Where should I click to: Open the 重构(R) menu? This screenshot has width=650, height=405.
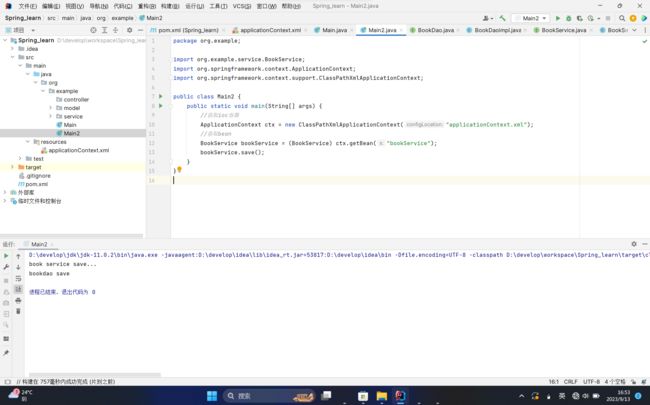tap(147, 6)
